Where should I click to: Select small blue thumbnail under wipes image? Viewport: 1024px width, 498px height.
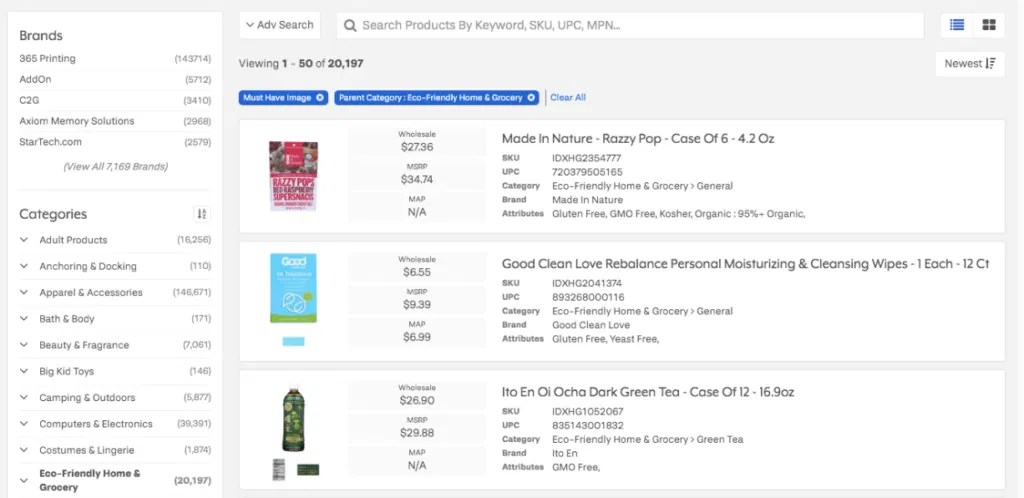click(293, 341)
